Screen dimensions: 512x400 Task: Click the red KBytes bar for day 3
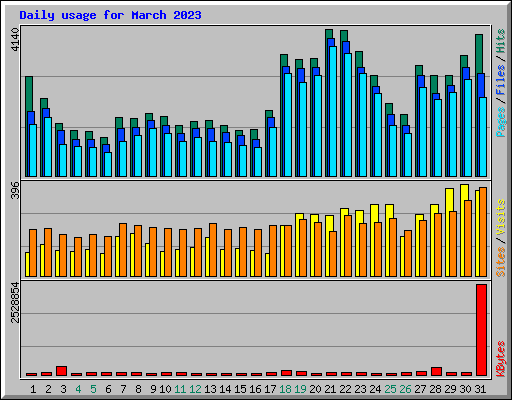pos(61,371)
